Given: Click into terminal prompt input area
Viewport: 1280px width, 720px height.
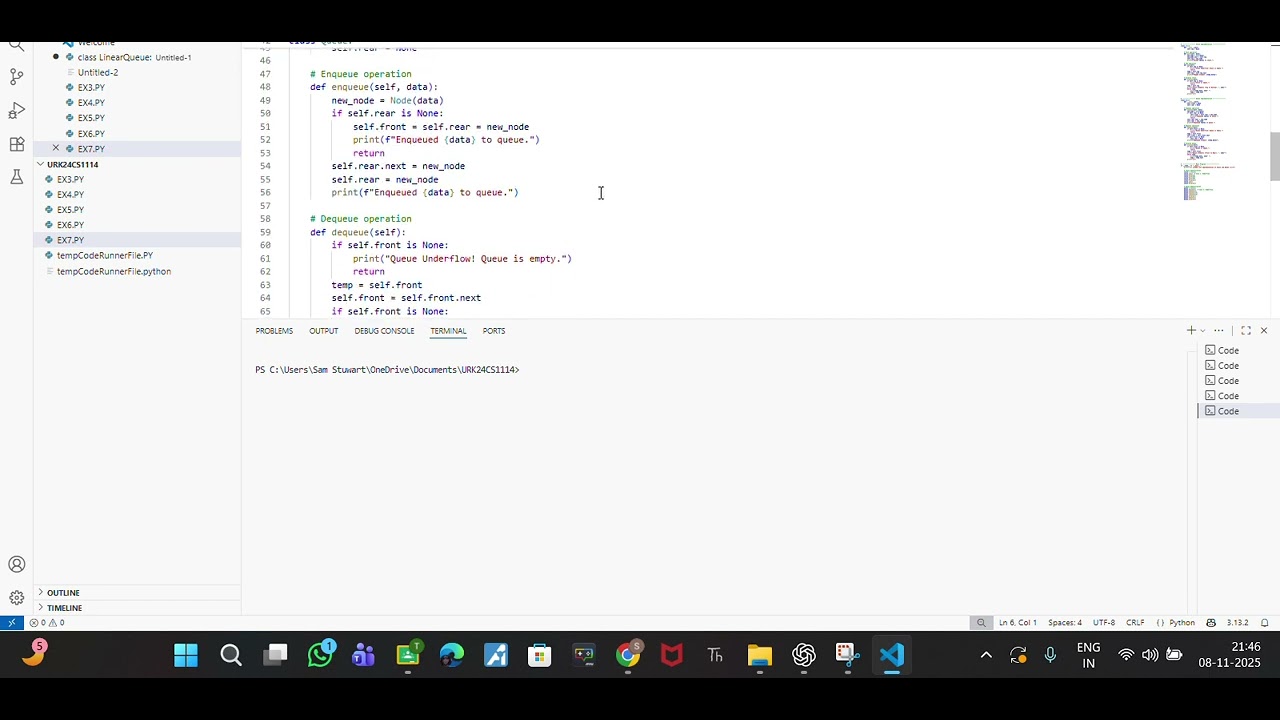Looking at the screenshot, I should tap(526, 370).
